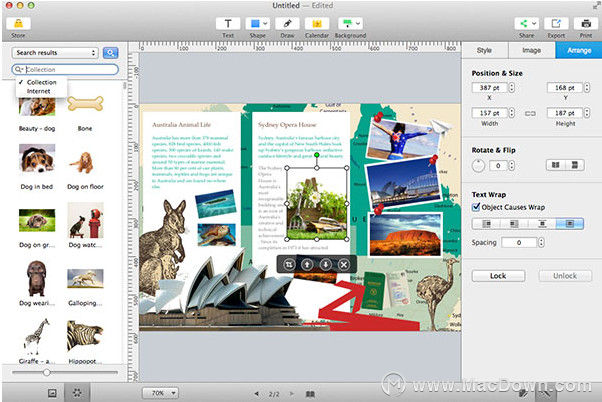The height and width of the screenshot is (402, 602).
Task: Select the Galloping horse thumbnail
Action: [85, 278]
